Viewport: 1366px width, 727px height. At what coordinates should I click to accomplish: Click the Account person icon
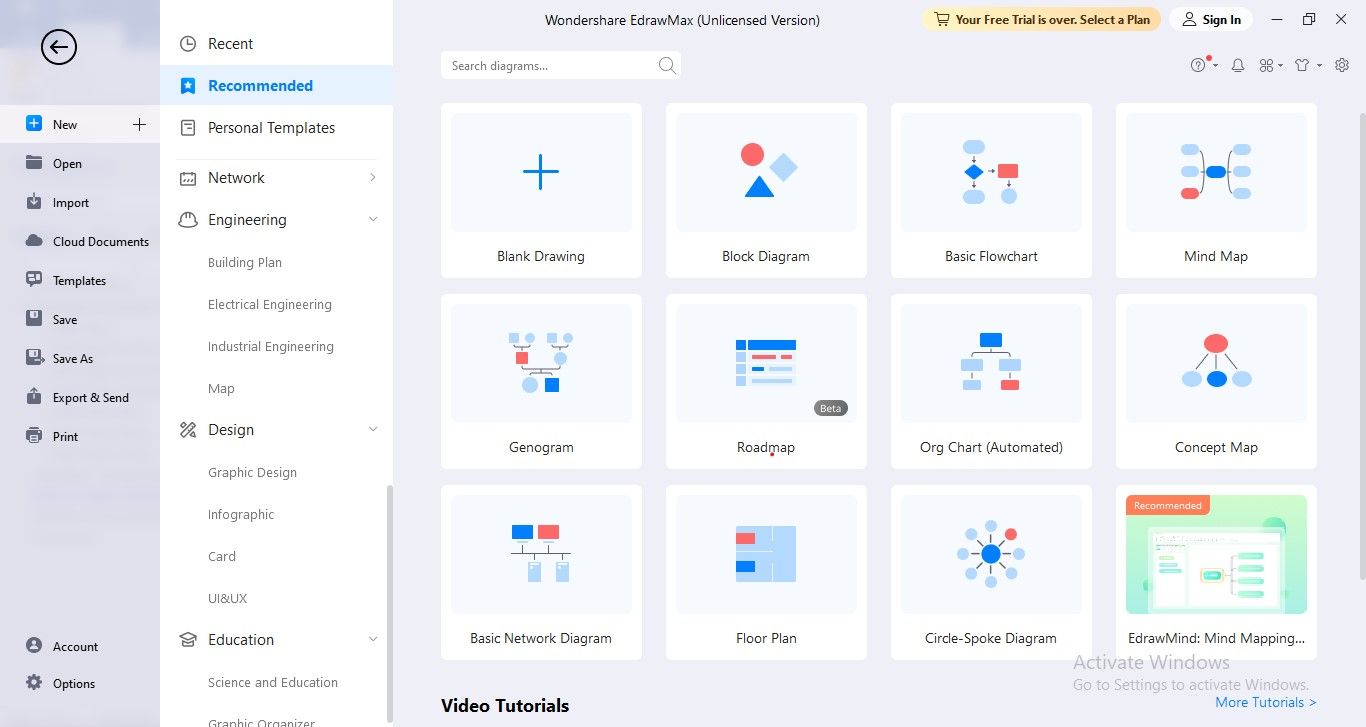pos(34,646)
